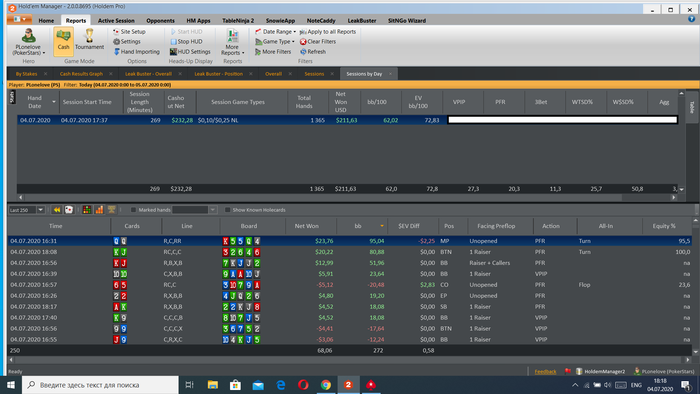Expand the Table side panel

pyautogui.click(x=692, y=107)
